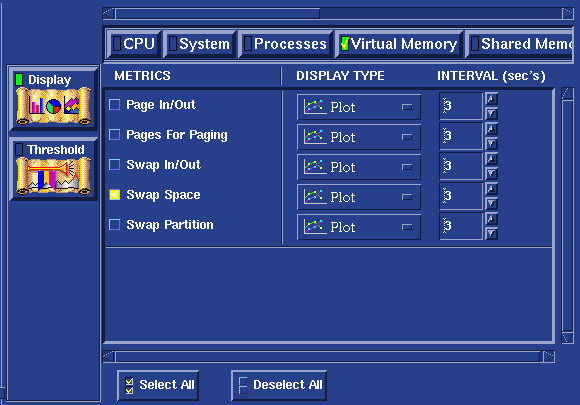Open the Pages For Paging display type dropdown
This screenshot has width=580, height=405.
click(359, 137)
